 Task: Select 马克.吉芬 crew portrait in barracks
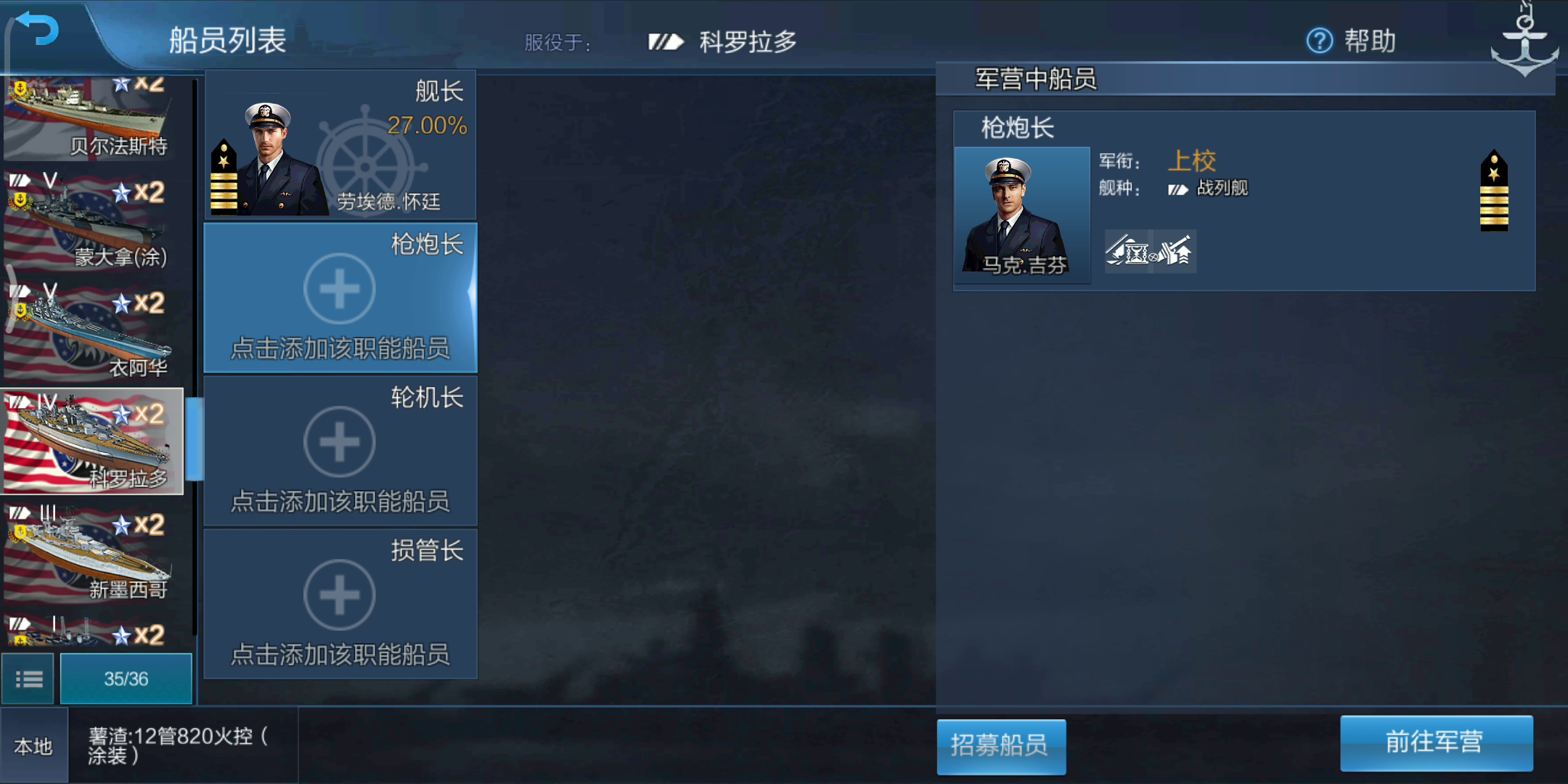tap(1021, 215)
